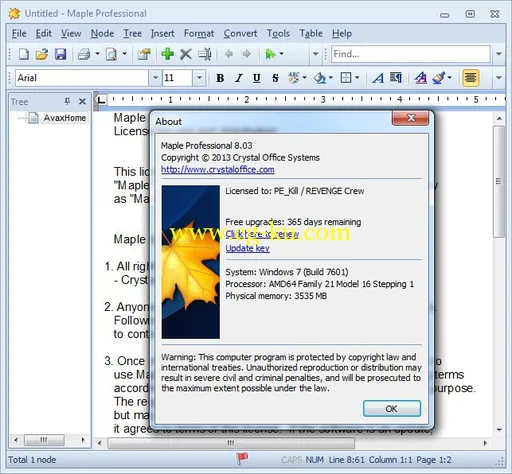Image resolution: width=512 pixels, height=474 pixels.
Task: Click the paragraph formatting pilcrow icon
Action: (x=396, y=78)
